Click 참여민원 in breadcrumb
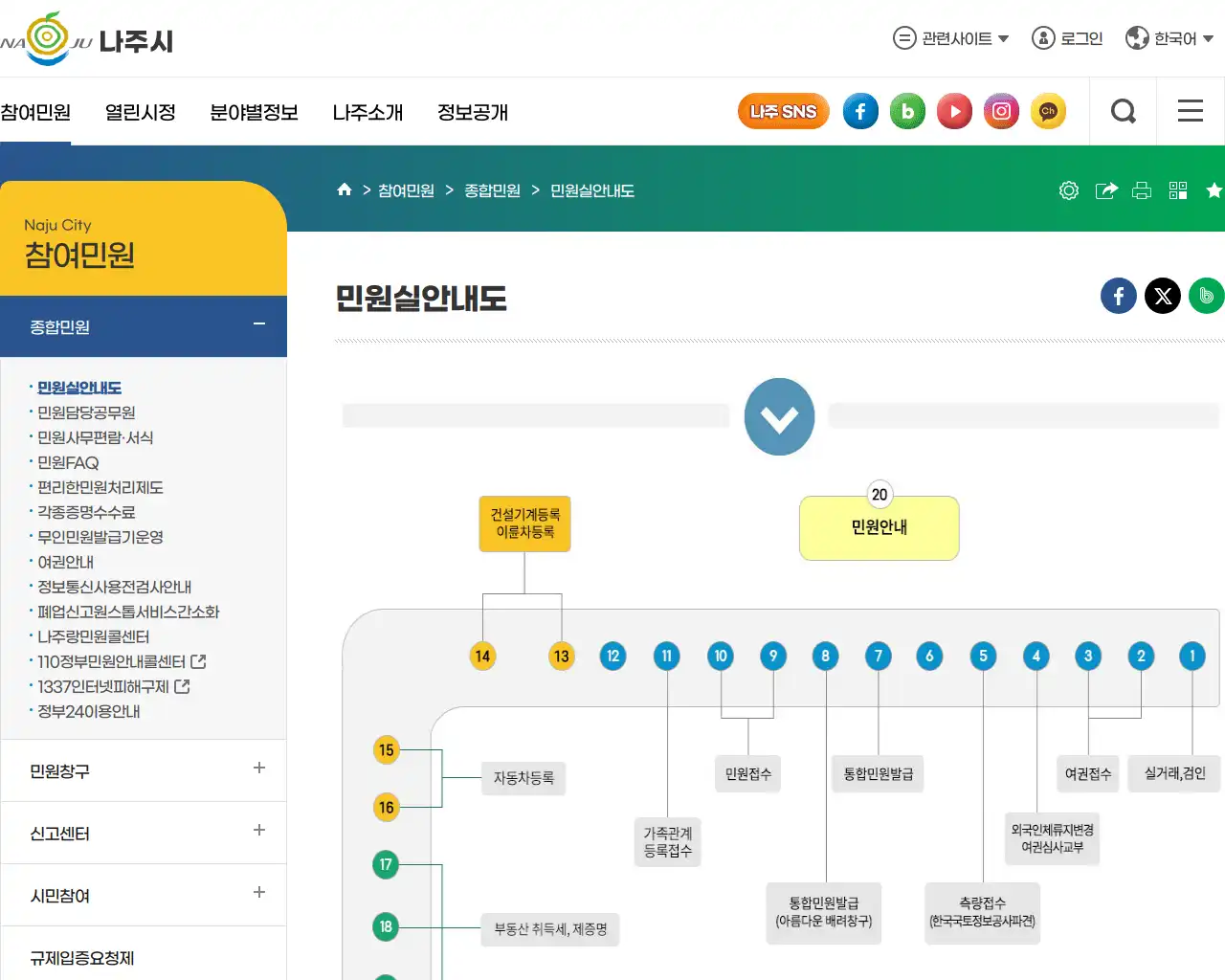This screenshot has height=980, width=1225. click(x=406, y=190)
